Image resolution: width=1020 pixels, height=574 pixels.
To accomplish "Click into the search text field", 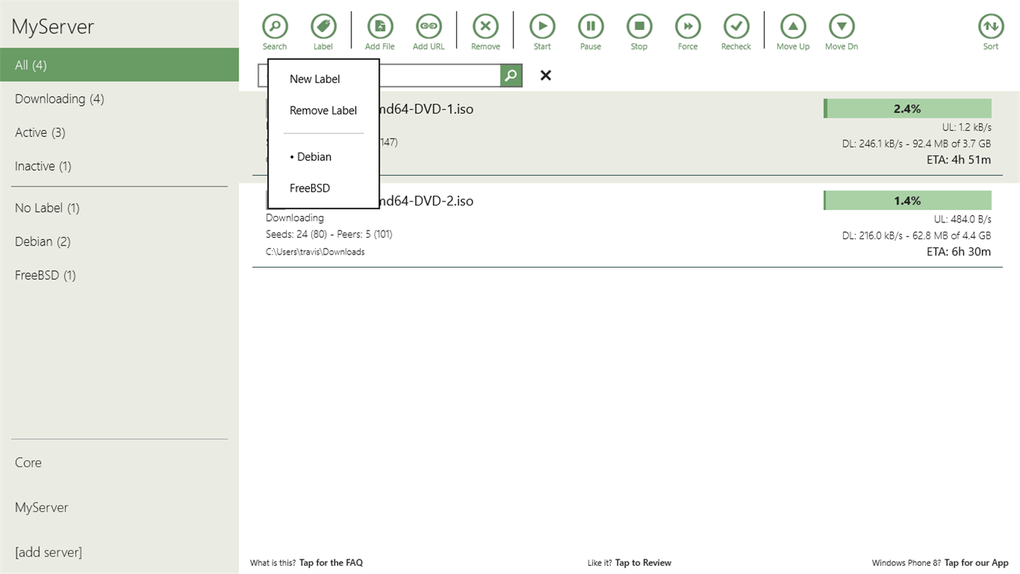I will tap(440, 75).
